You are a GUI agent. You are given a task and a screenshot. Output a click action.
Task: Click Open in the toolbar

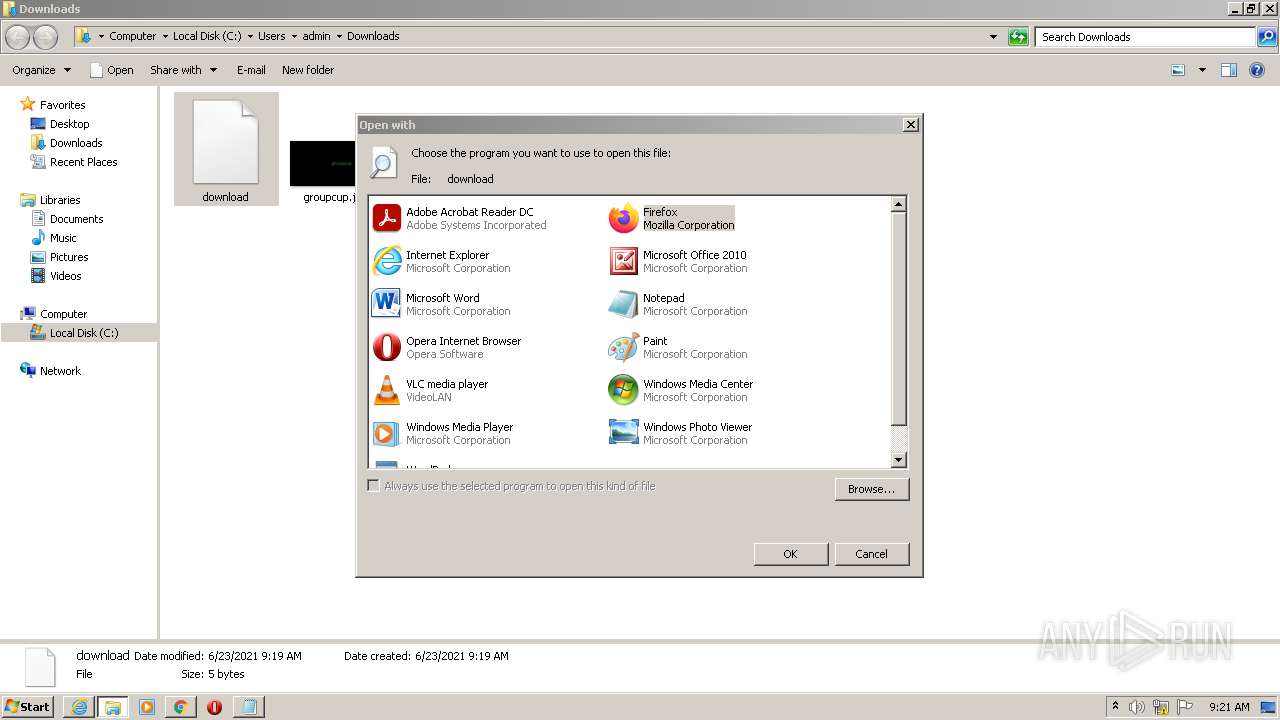click(x=111, y=70)
